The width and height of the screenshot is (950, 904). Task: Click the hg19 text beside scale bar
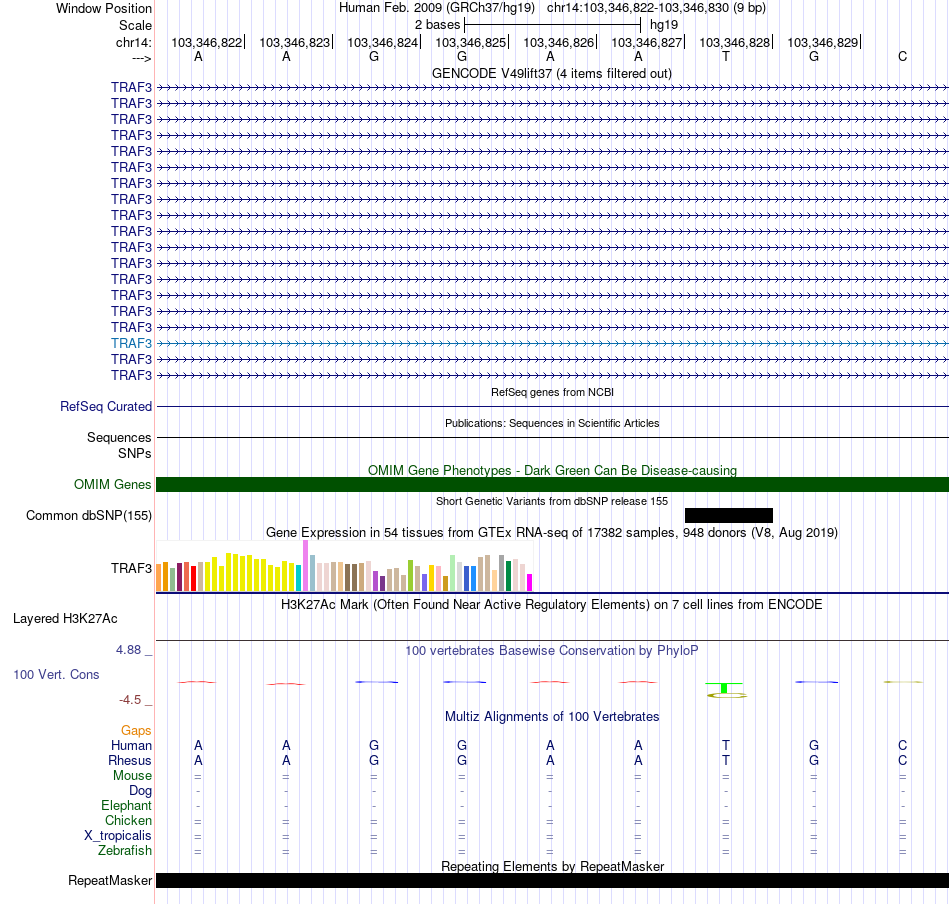click(x=663, y=25)
